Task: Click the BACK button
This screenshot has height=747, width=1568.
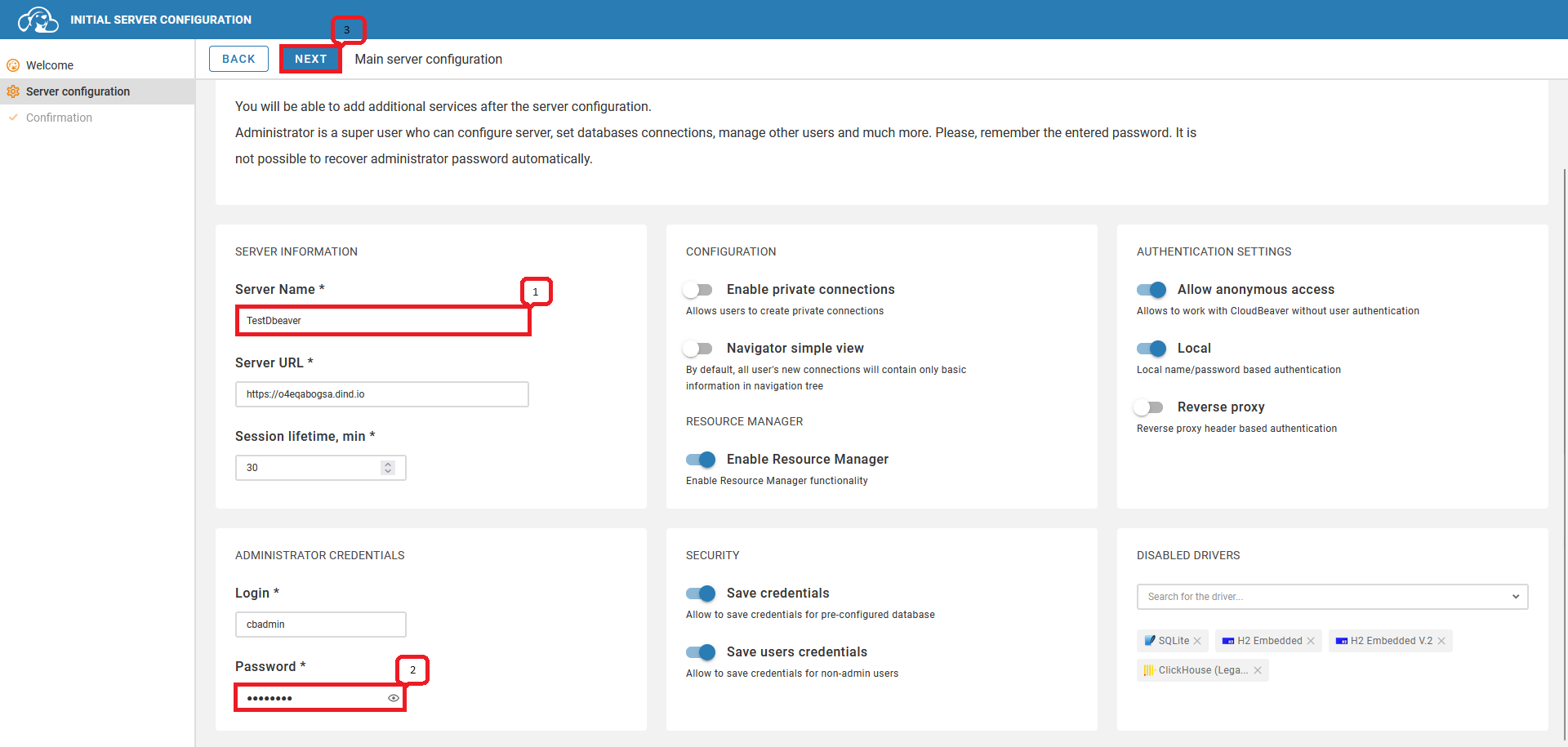Action: tap(238, 59)
